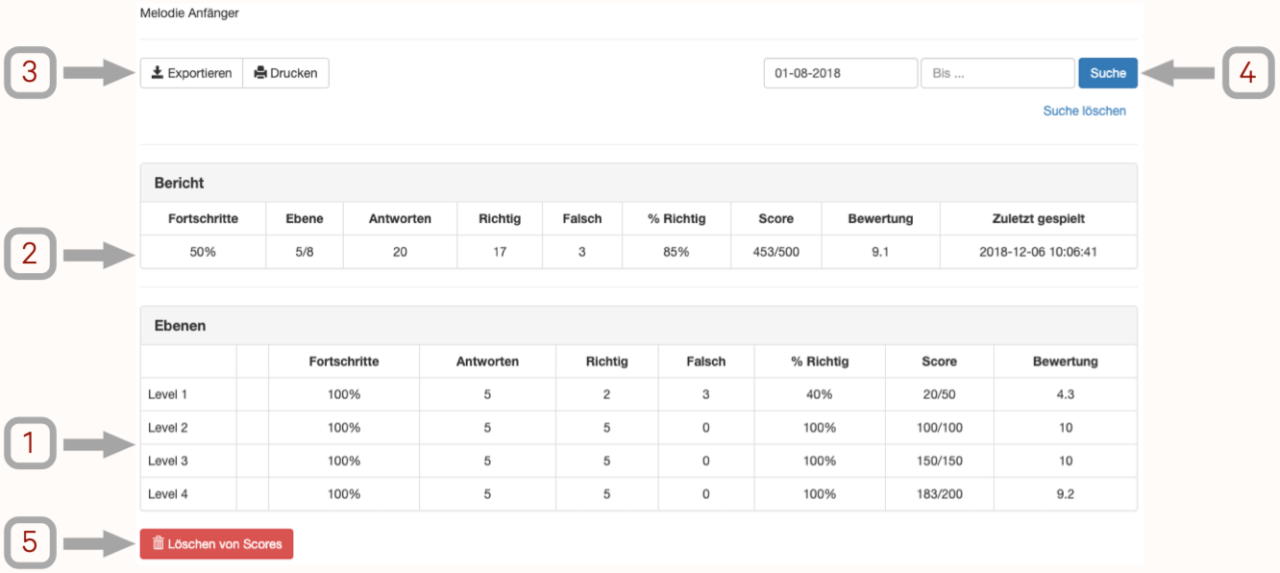The image size is (1280, 573).
Task: Click the Level 3 score 150/150
Action: pyautogui.click(x=939, y=461)
